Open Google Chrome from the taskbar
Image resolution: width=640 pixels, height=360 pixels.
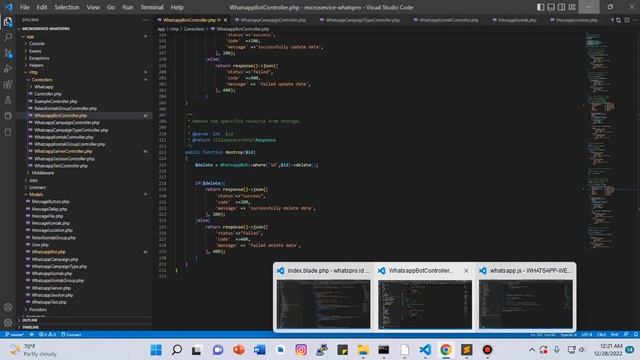click(446, 350)
